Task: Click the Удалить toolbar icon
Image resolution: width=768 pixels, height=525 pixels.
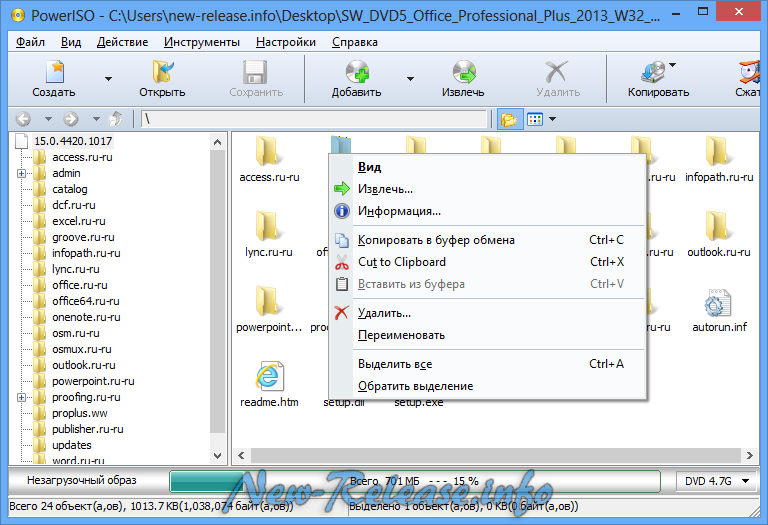Action: pos(557,72)
